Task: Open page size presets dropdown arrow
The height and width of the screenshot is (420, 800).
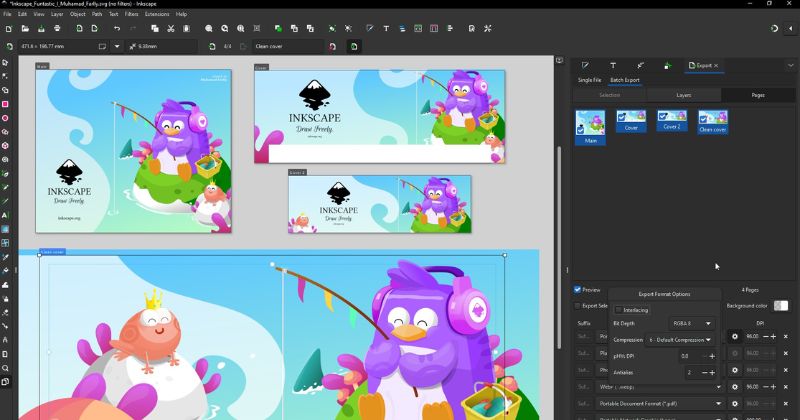Action: point(117,46)
